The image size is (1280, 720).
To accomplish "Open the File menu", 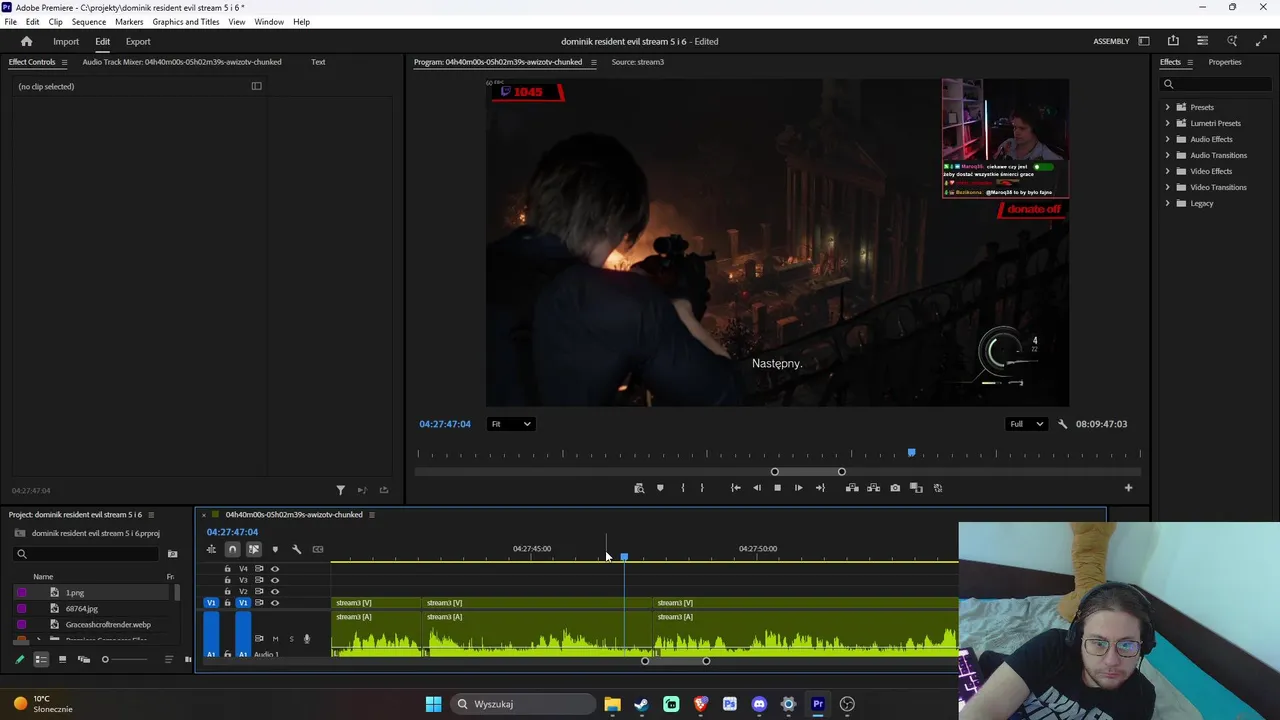I will [x=10, y=21].
